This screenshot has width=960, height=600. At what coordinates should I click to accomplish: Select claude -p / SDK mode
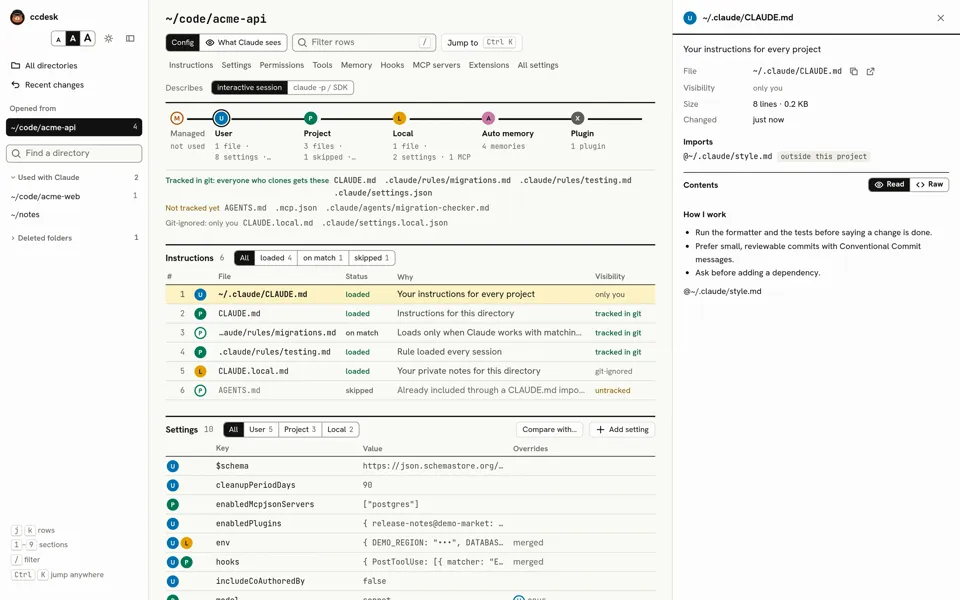pyautogui.click(x=320, y=88)
